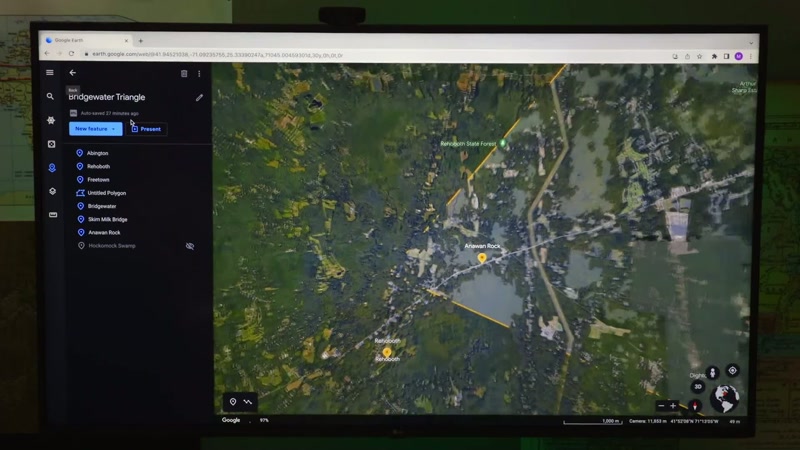The width and height of the screenshot is (800, 450).
Task: Select Freetown in the feature list
Action: 98,180
